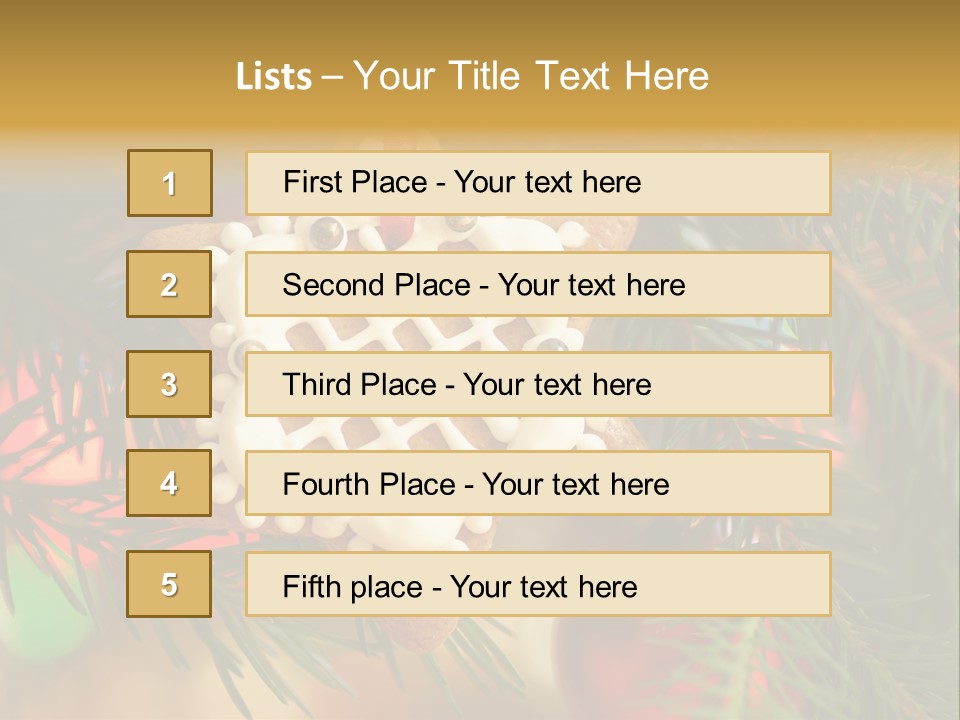
Task: Select the 'Fourth Place' text bar
Action: (x=538, y=484)
